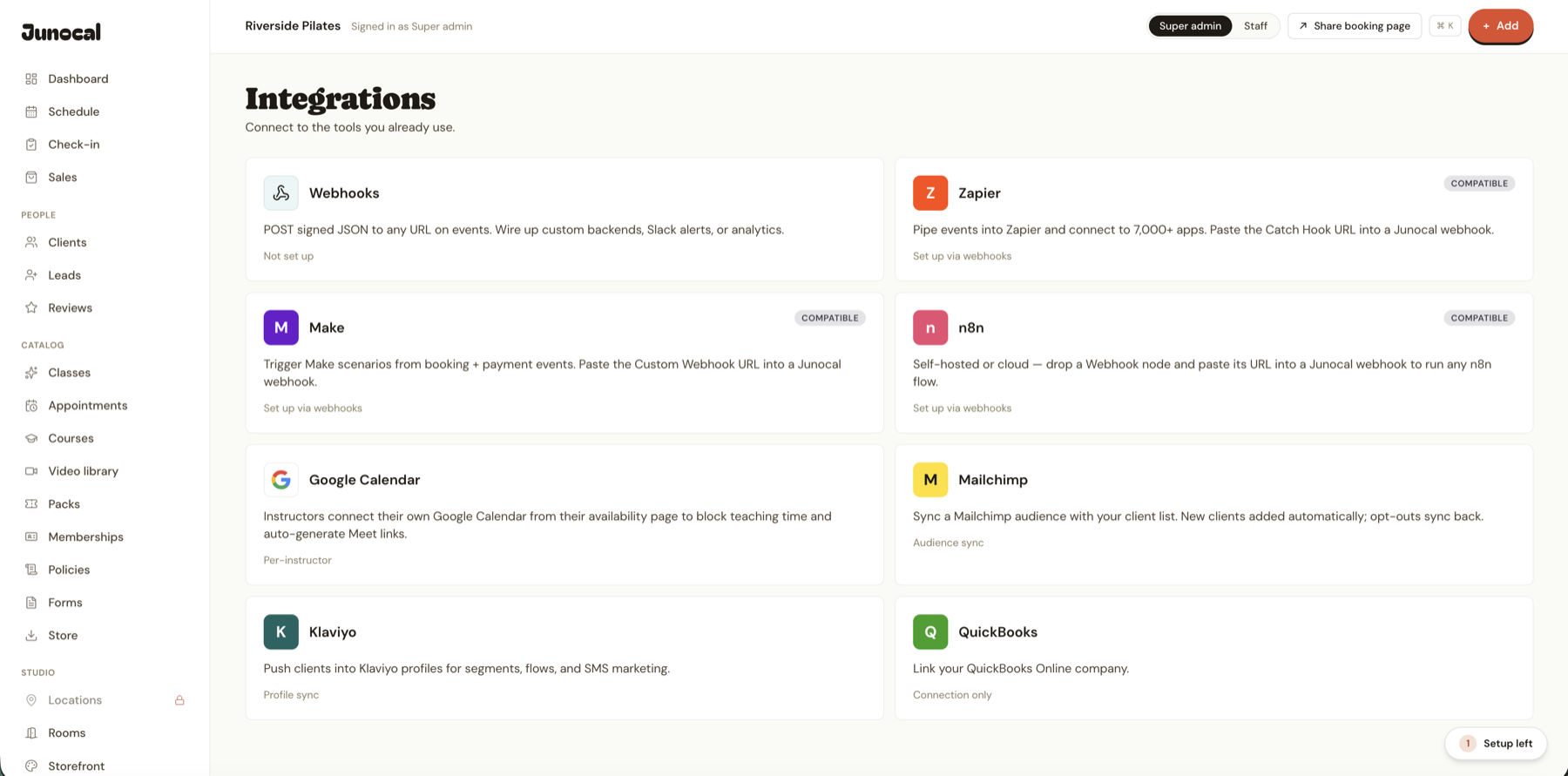This screenshot has height=776, width=1568.
Task: Click the Klaviyo card title
Action: [x=333, y=632]
